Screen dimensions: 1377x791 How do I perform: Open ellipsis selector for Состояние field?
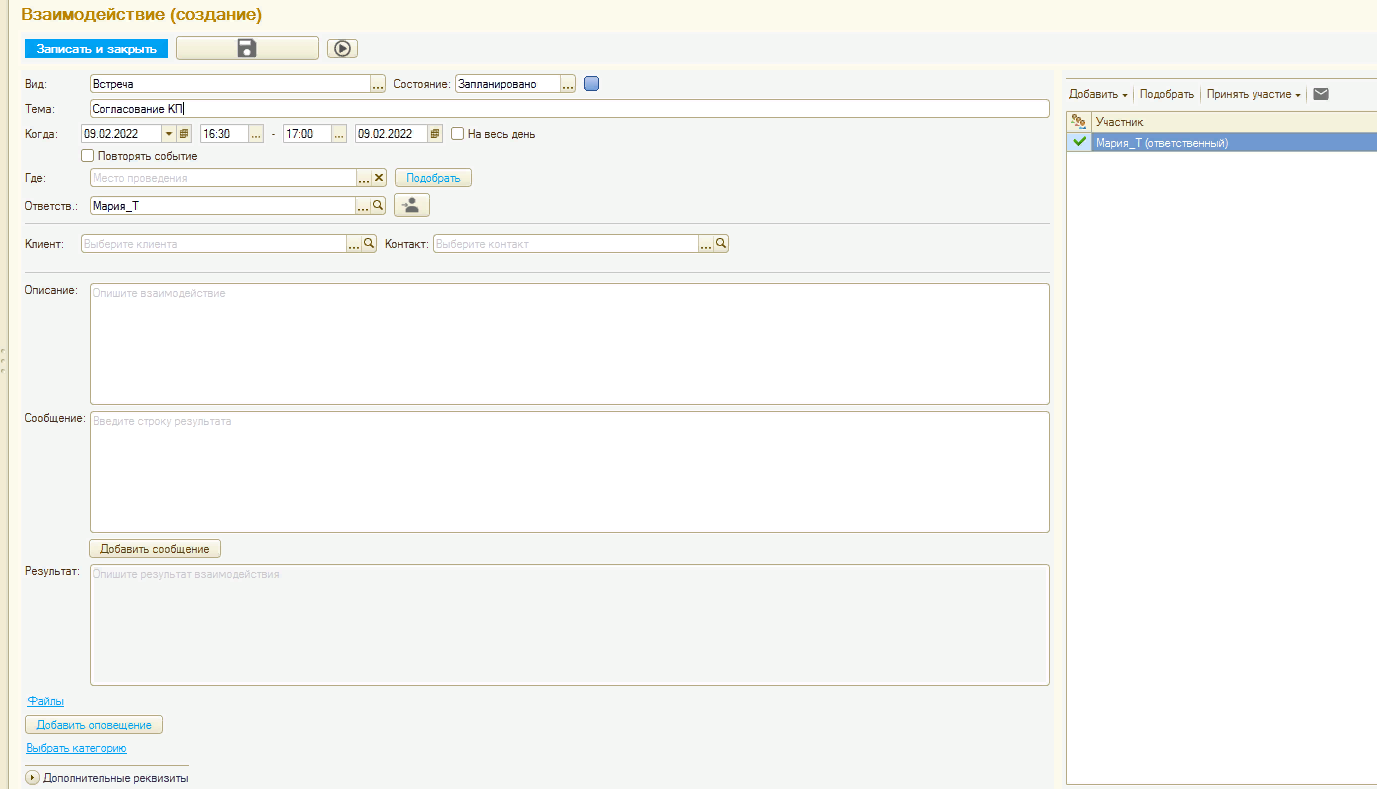568,85
